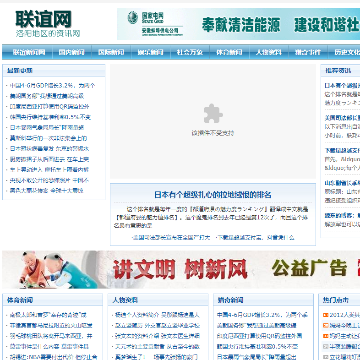Click the 推荐资讯 panel heading
The width and height of the screenshot is (360, 360).
coord(338,70)
